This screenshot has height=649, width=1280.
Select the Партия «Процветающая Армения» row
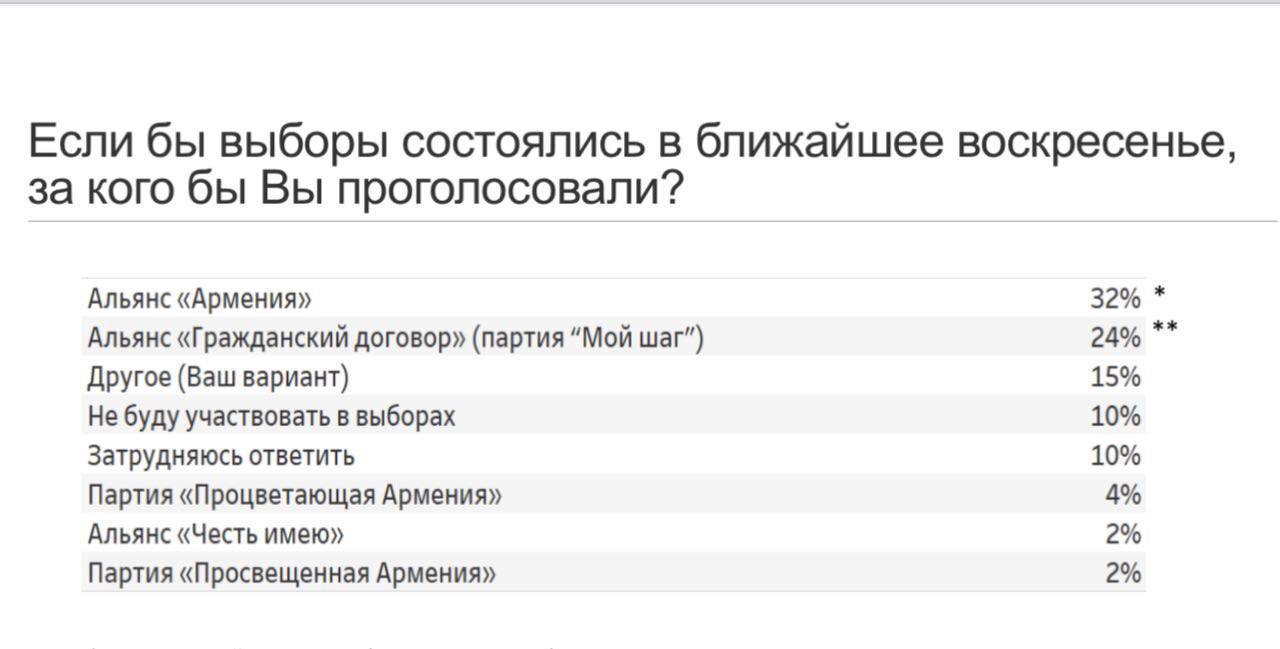coord(295,495)
